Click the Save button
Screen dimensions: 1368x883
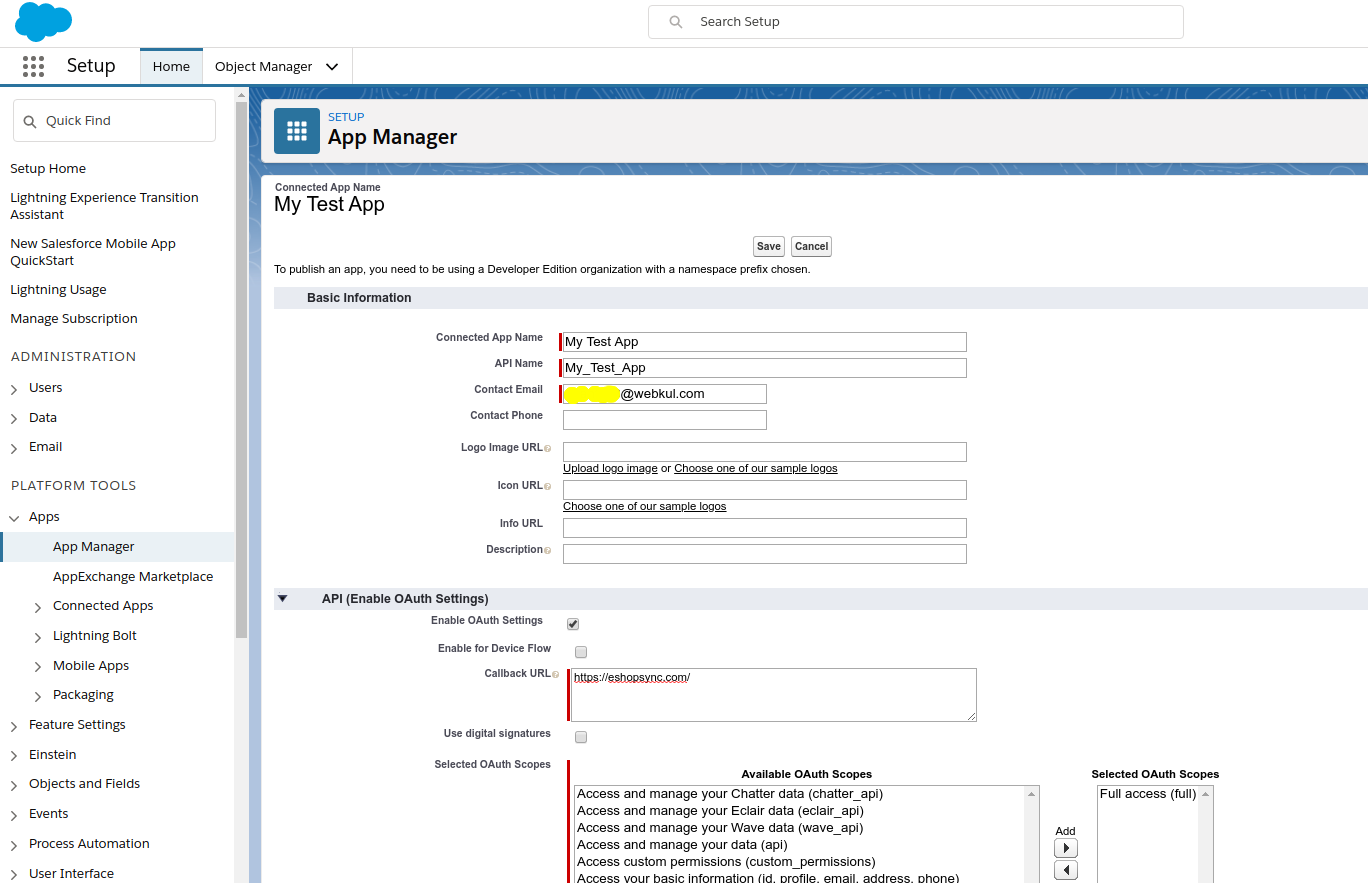pos(768,246)
